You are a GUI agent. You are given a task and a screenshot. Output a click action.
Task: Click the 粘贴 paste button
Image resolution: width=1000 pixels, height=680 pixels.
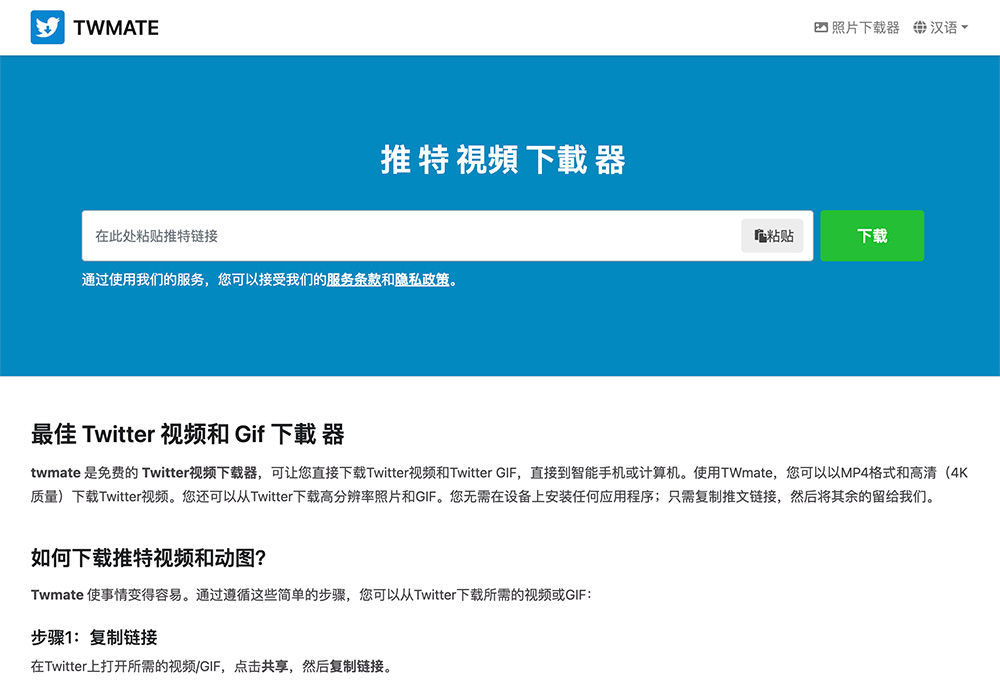[x=772, y=236]
